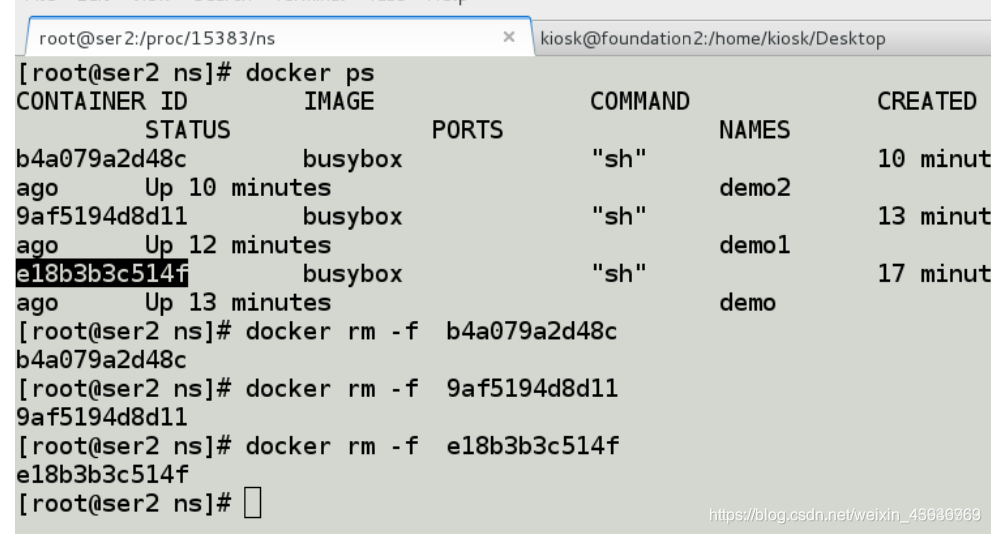Click command docker rm -f 9af5194d8d11
Image resolution: width=991 pixels, height=534 pixels.
coord(432,389)
